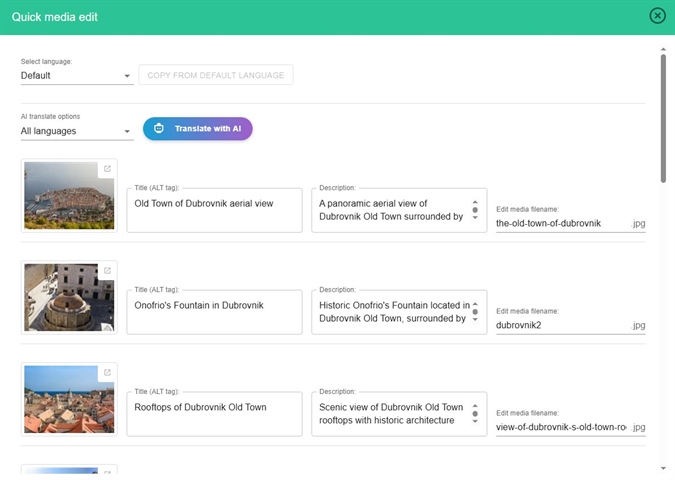The height and width of the screenshot is (480, 675).
Task: Open external link icon on aerial view thumbnail
Action: [x=107, y=169]
